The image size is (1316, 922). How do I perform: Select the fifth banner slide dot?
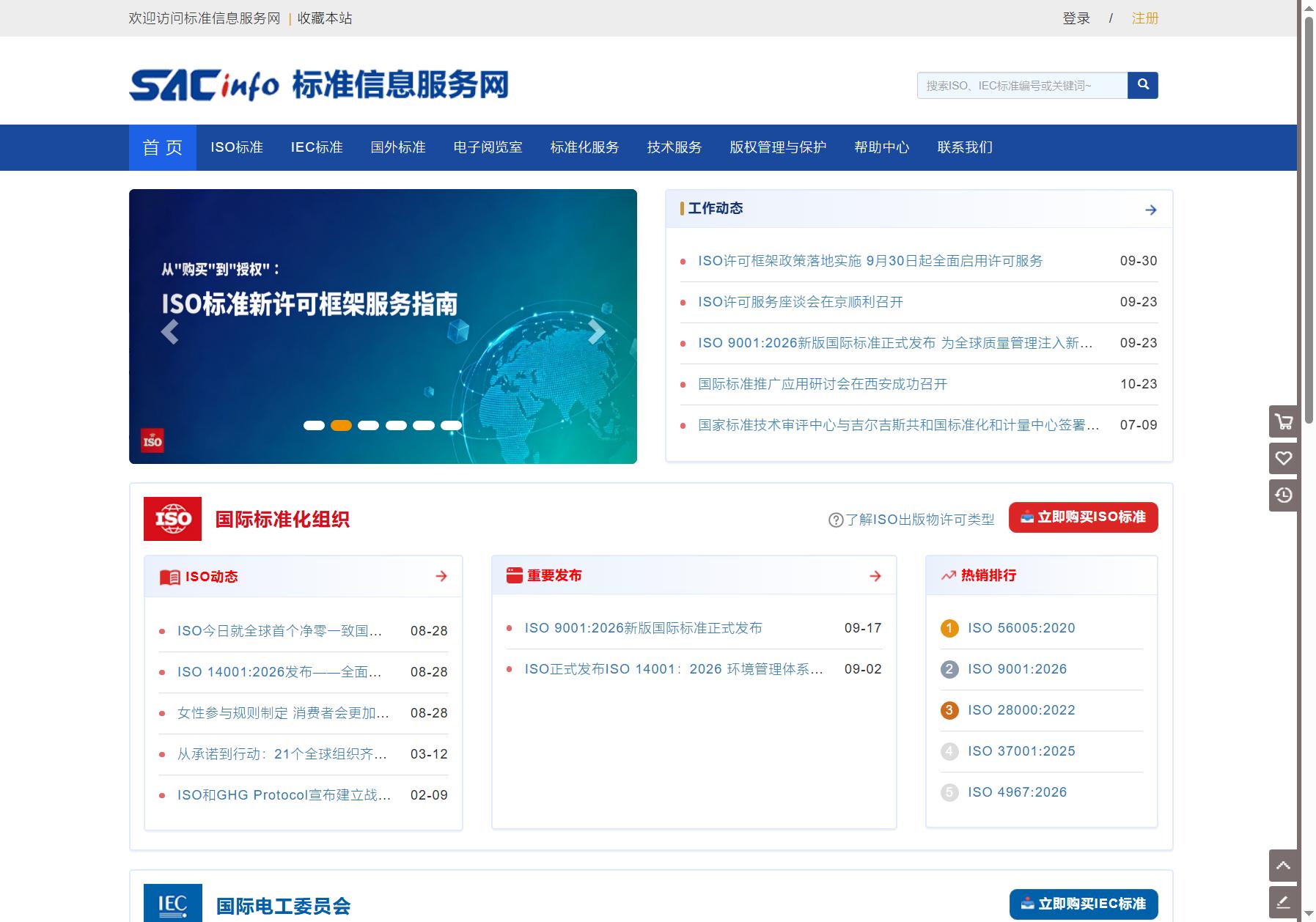(424, 426)
